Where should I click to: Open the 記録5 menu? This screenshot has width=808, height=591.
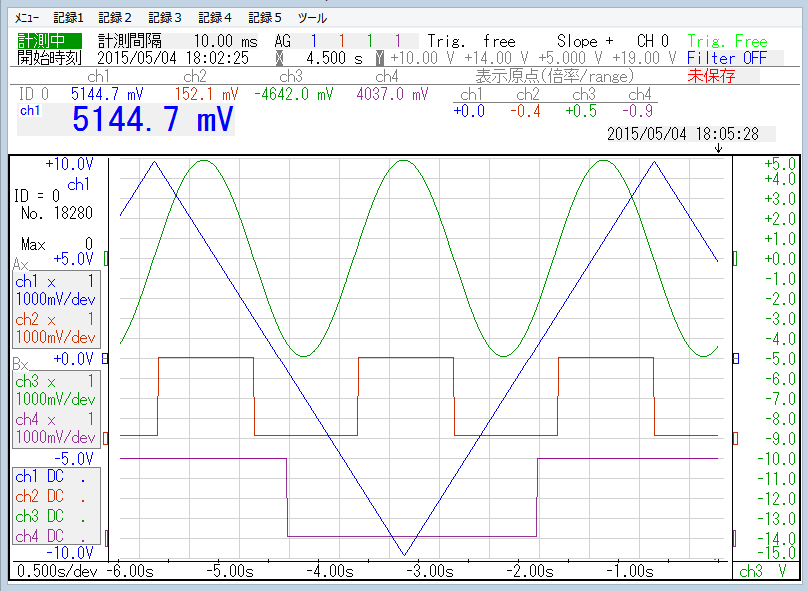(x=265, y=18)
